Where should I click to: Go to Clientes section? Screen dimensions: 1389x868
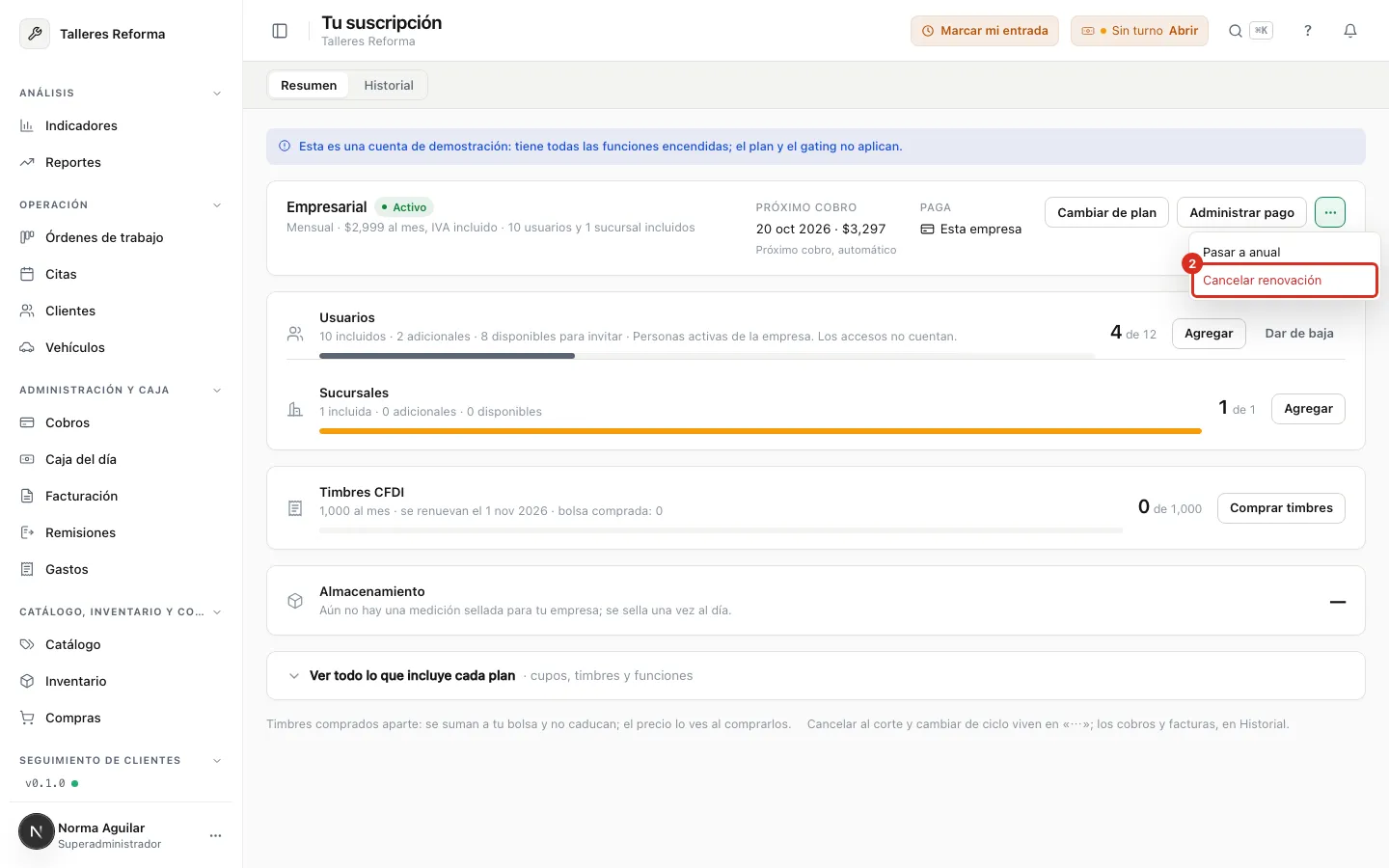121,311
